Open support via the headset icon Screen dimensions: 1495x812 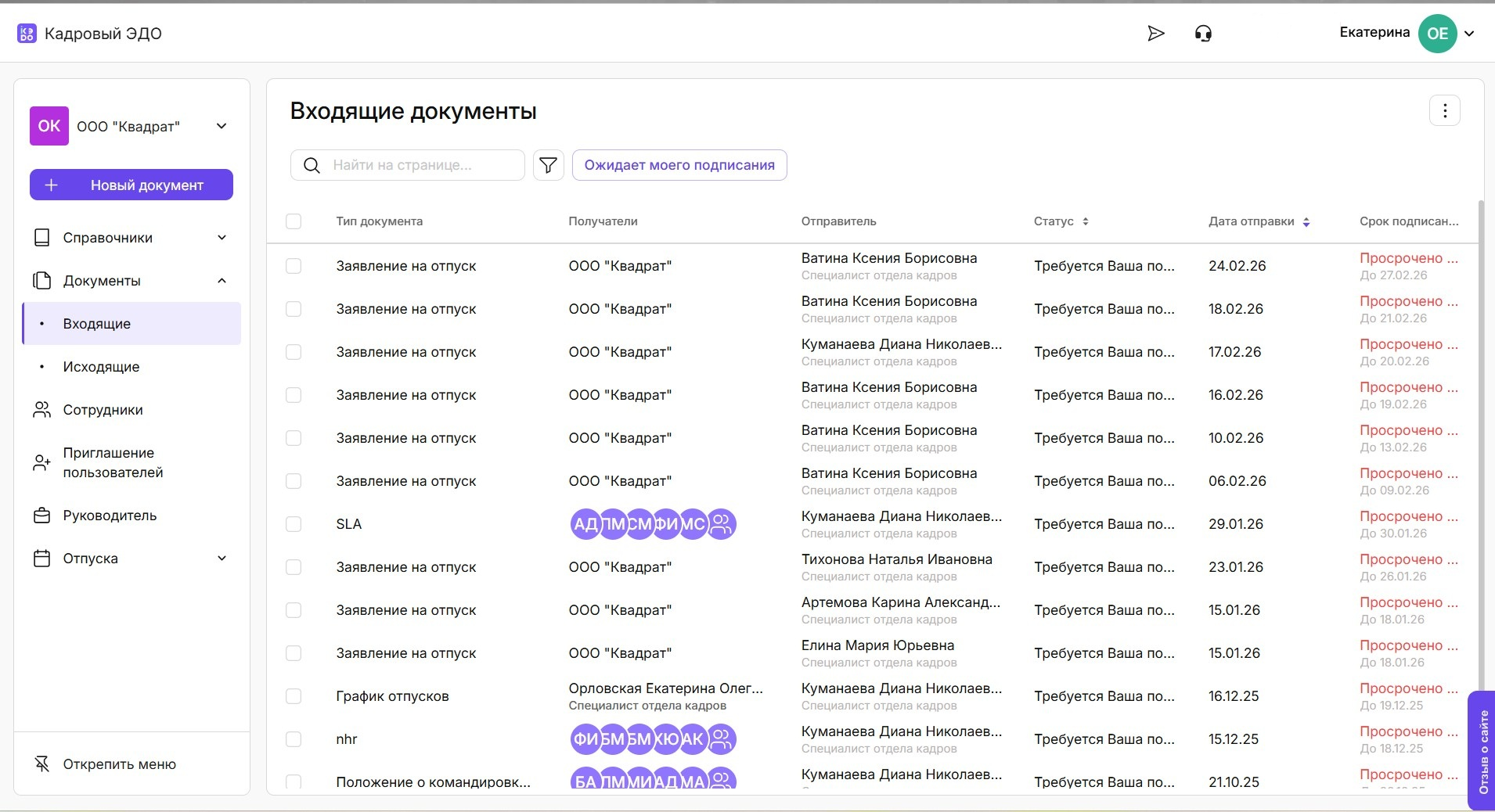pyautogui.click(x=1203, y=33)
